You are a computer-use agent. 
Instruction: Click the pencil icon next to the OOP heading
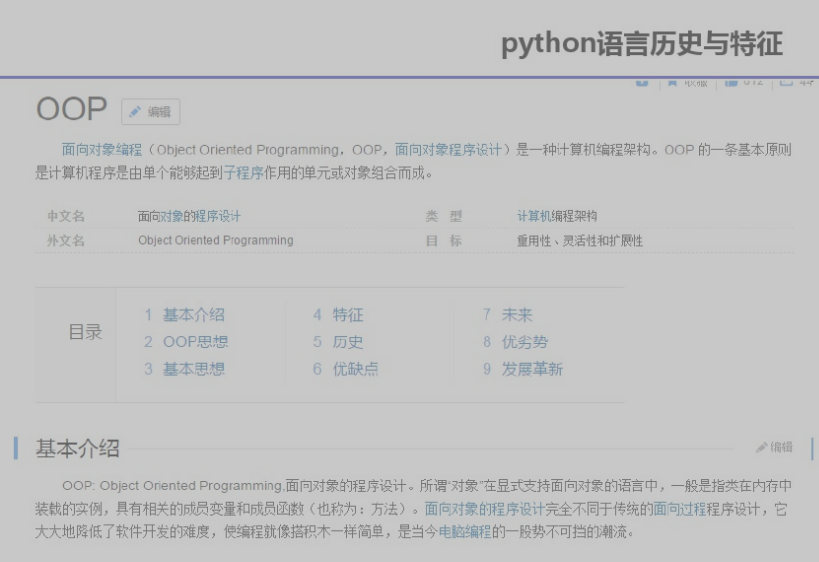click(x=135, y=111)
